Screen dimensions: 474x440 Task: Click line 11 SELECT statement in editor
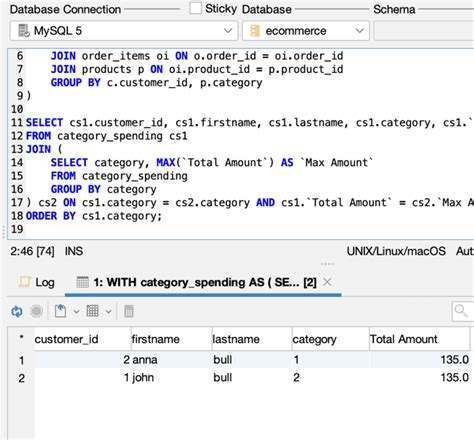(250, 123)
